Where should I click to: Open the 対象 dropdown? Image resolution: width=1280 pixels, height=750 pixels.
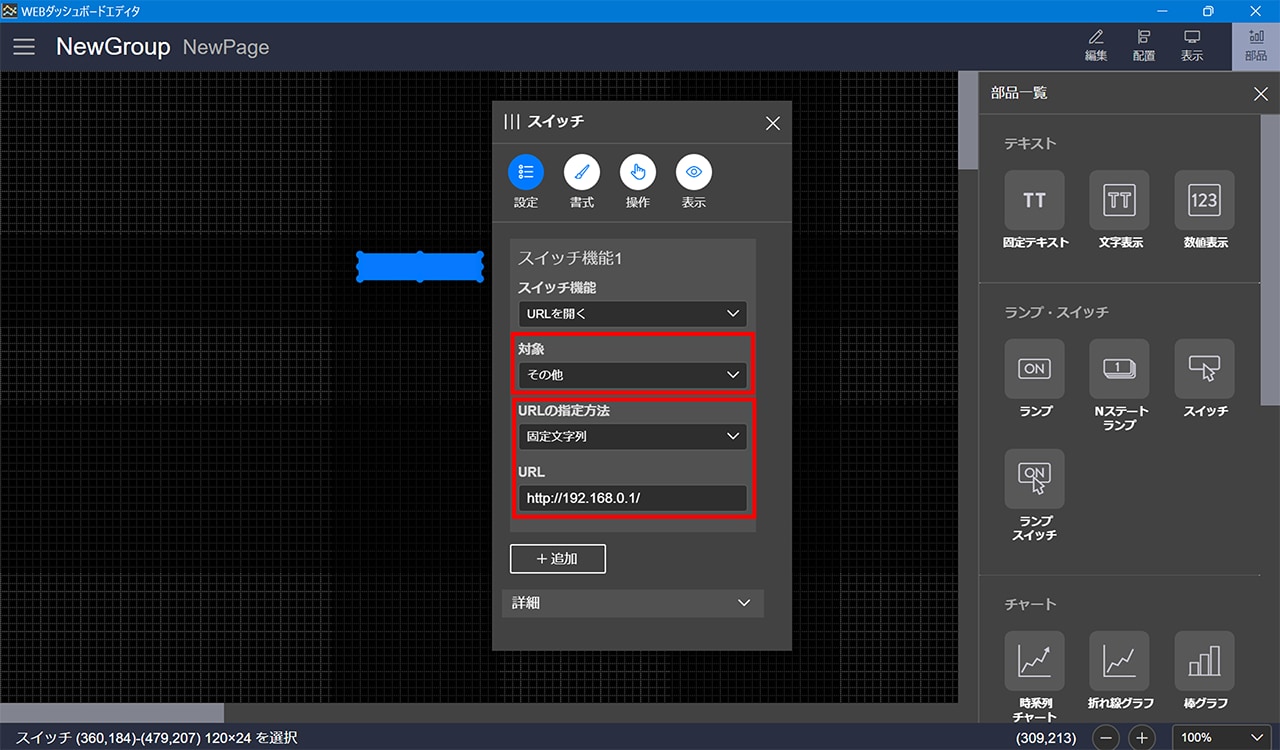tap(632, 375)
